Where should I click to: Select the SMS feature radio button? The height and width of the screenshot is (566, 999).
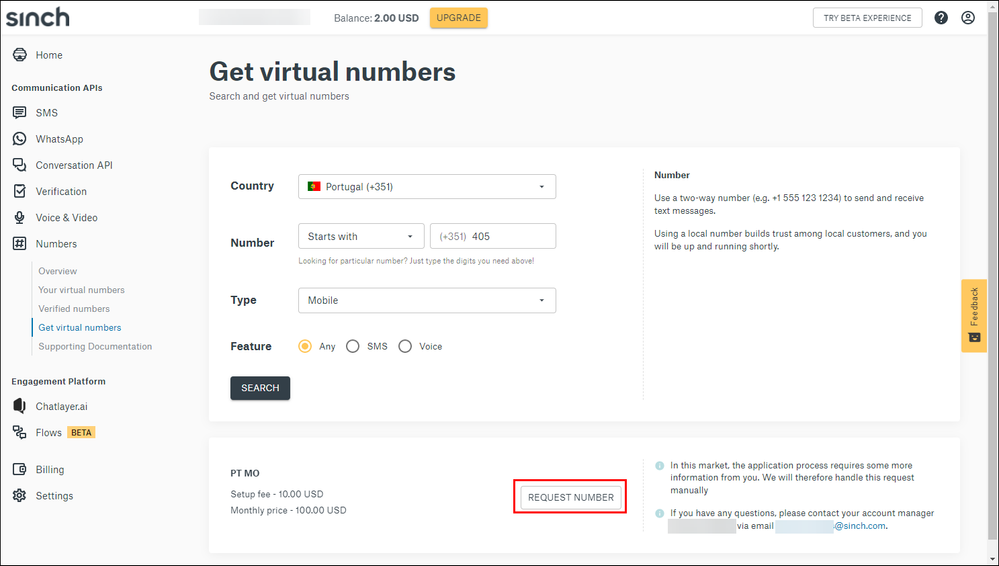pos(352,347)
